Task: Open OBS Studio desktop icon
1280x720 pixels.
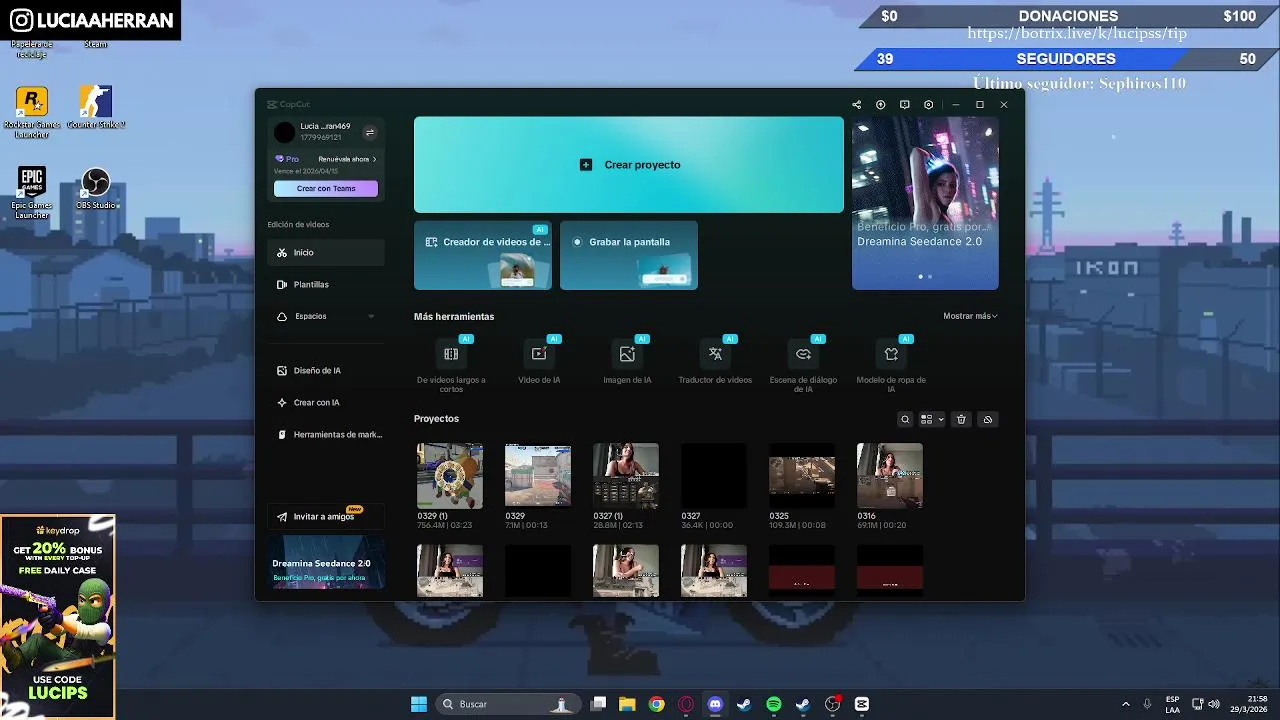Action: coord(96,188)
